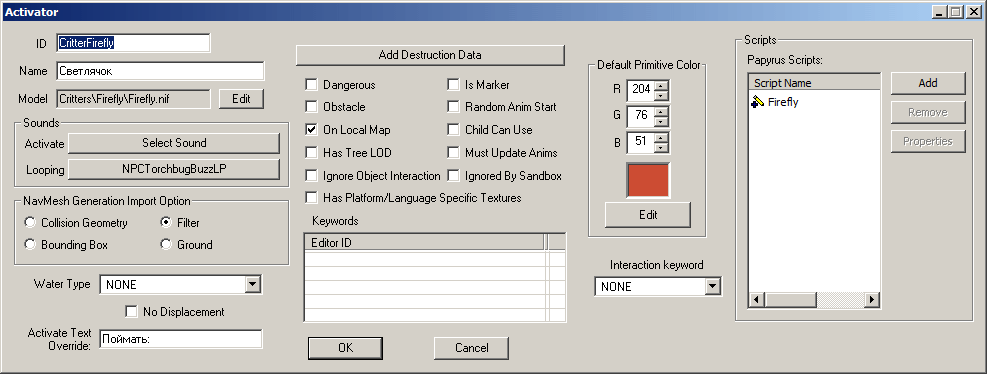This screenshot has height=374, width=987.
Task: Click Add Destruction Data button
Action: 431,55
